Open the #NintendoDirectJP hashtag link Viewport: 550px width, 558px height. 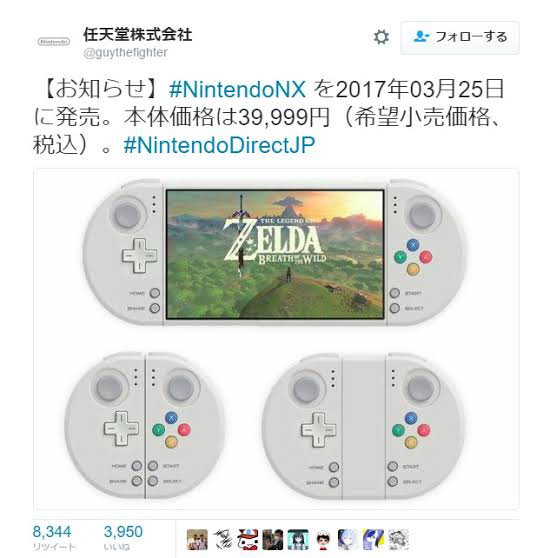tap(219, 146)
